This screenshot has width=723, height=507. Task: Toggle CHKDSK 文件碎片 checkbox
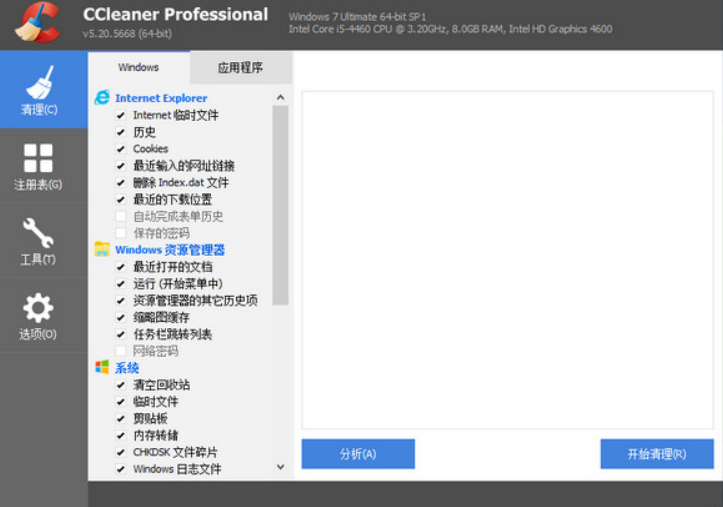click(x=121, y=452)
